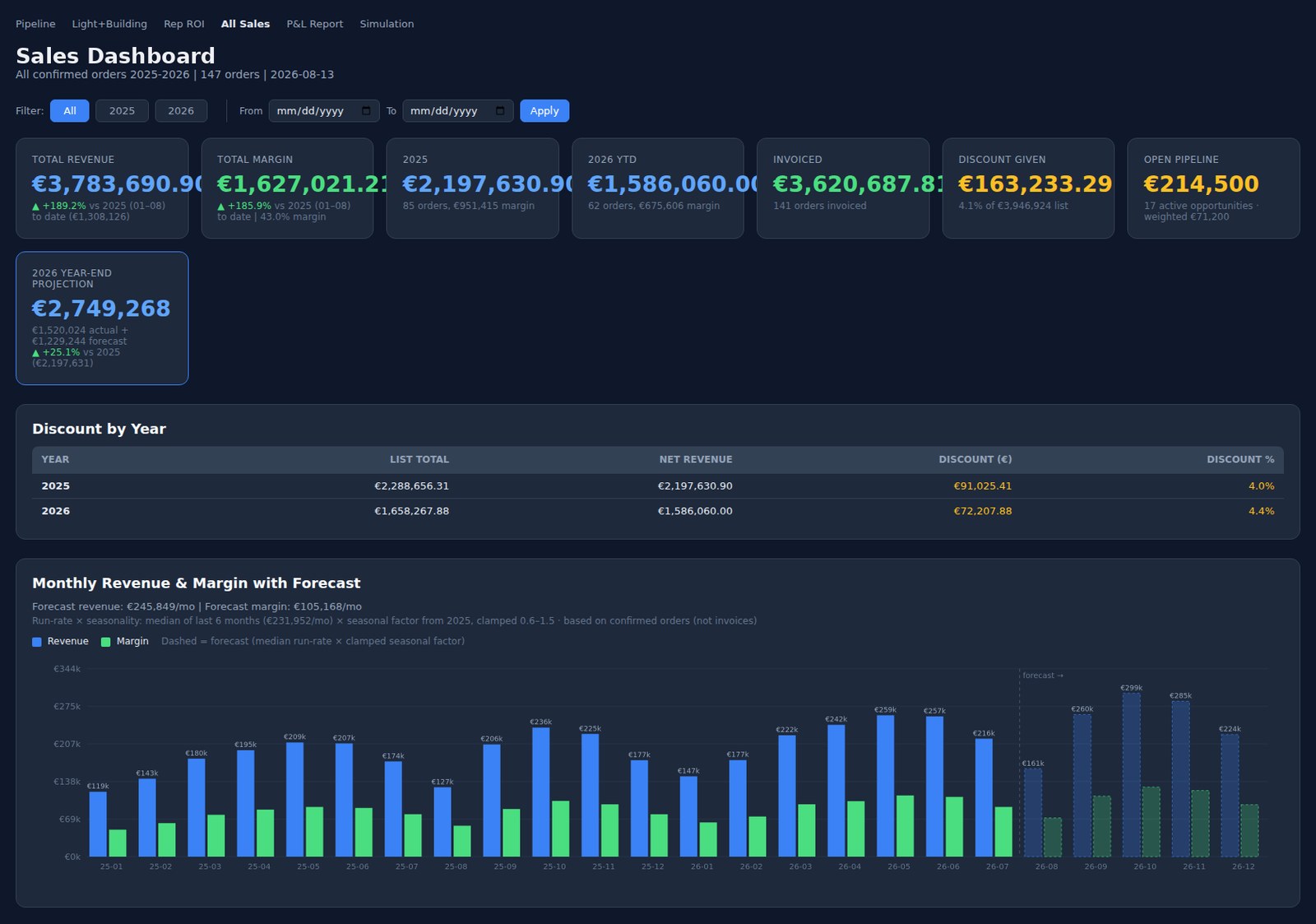This screenshot has height=924, width=1316.
Task: Click the forecast 26-10 bar €299k
Action: [x=1132, y=774]
